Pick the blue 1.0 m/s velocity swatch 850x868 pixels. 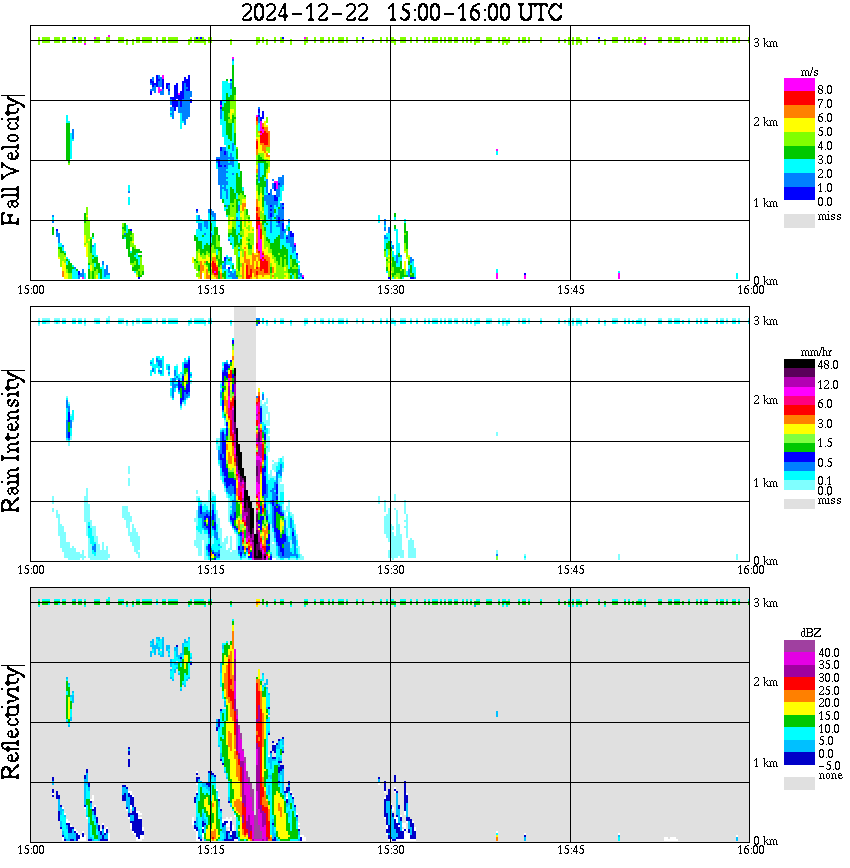(x=799, y=181)
